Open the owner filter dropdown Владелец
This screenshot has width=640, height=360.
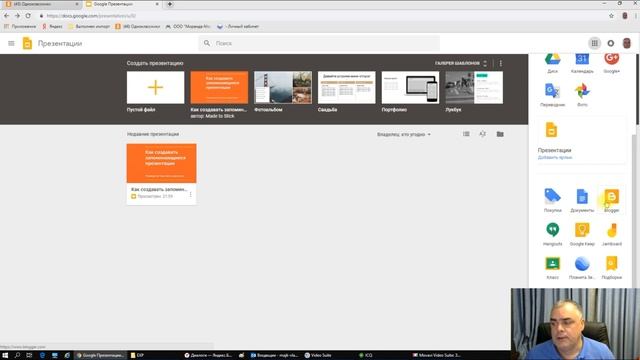(x=404, y=134)
